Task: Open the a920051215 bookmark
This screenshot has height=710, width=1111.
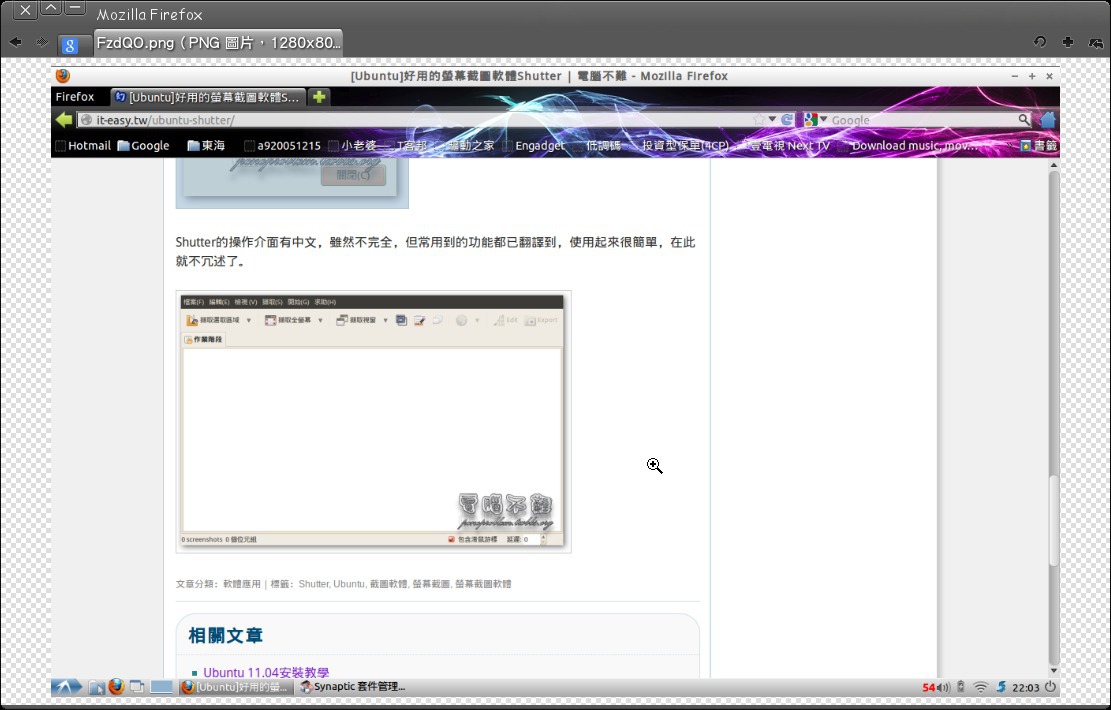Action: [x=282, y=146]
